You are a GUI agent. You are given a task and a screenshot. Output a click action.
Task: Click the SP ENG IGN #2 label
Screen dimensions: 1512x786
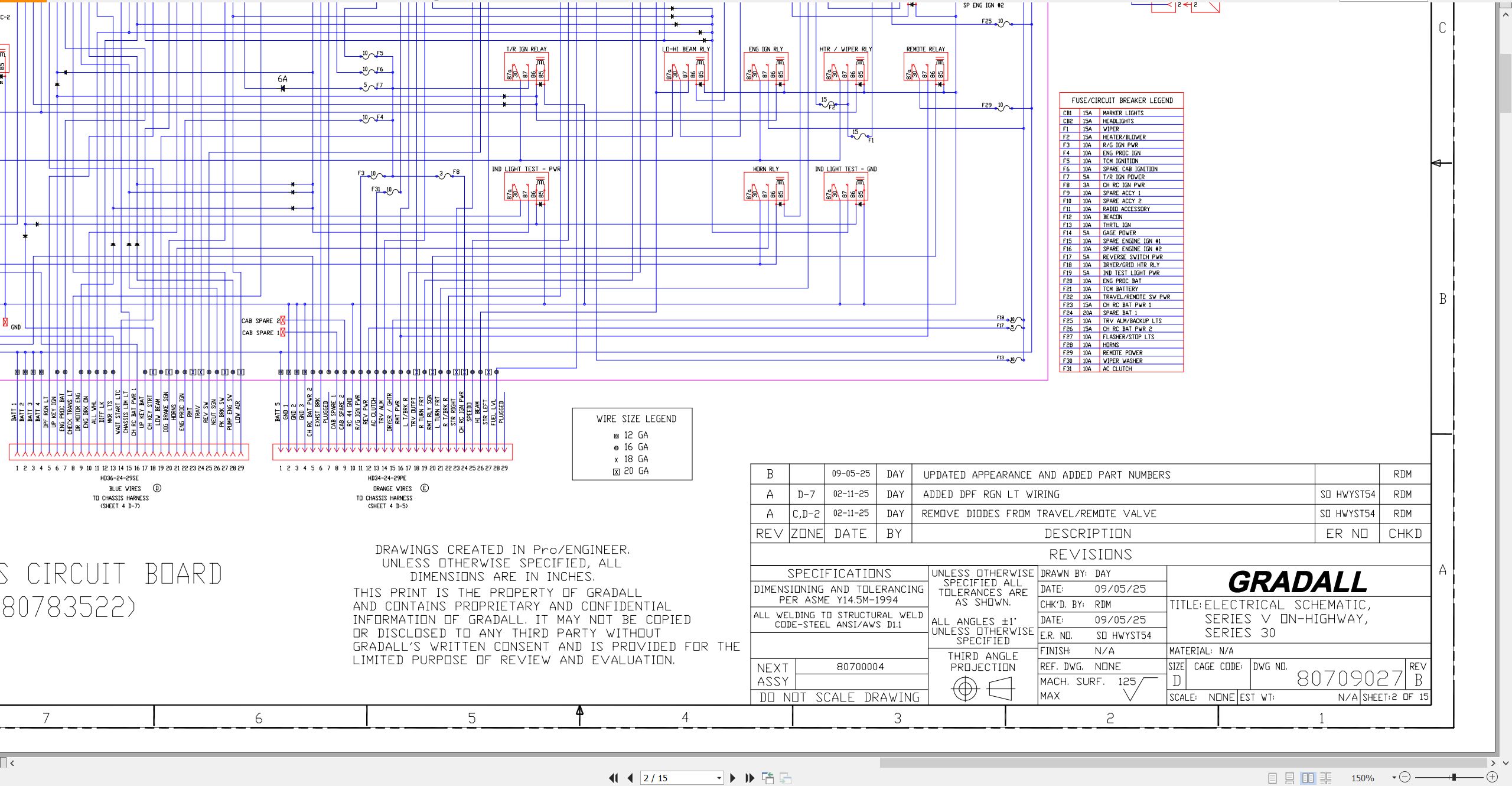tap(983, 5)
